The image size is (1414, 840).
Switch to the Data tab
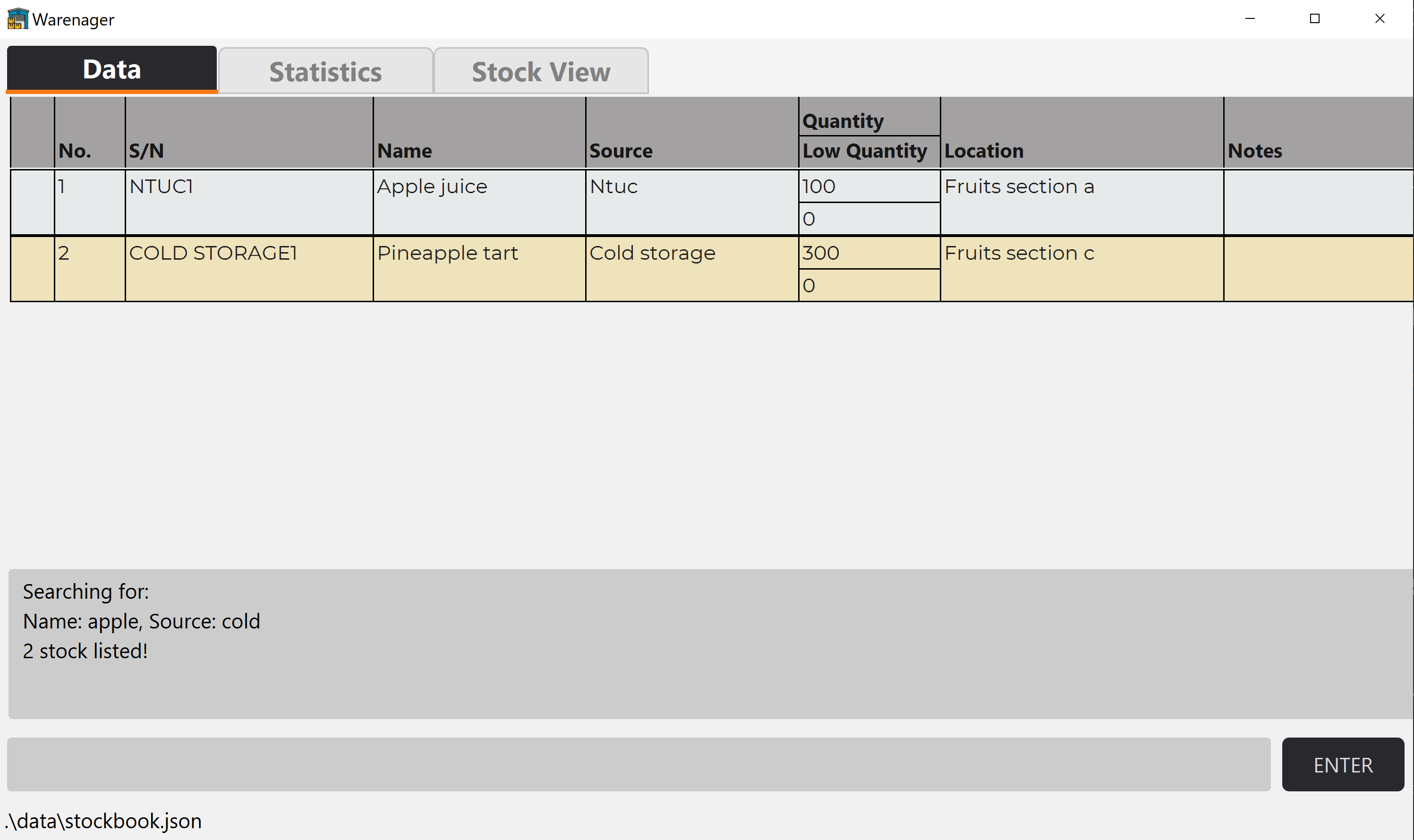point(111,69)
